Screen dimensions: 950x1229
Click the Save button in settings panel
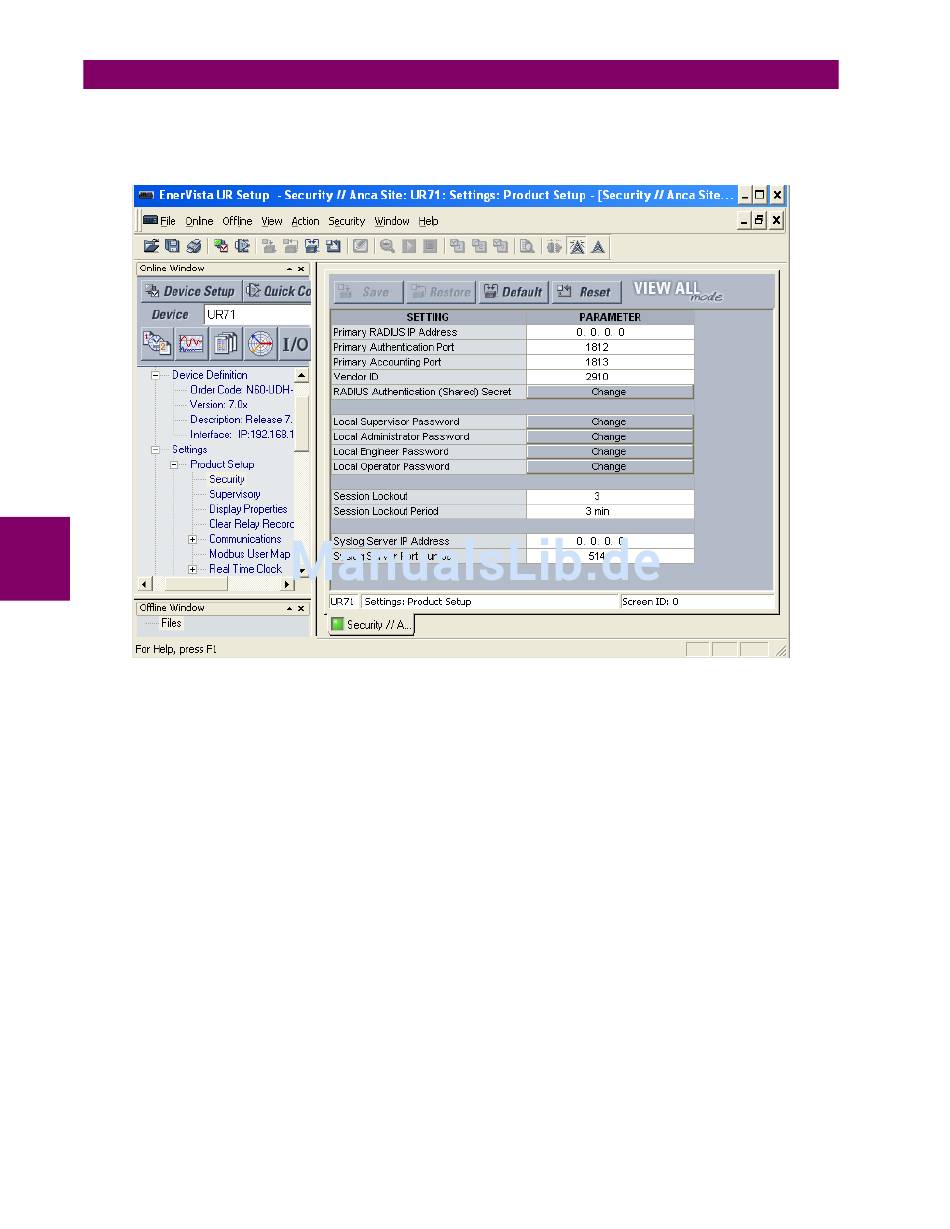click(x=368, y=292)
